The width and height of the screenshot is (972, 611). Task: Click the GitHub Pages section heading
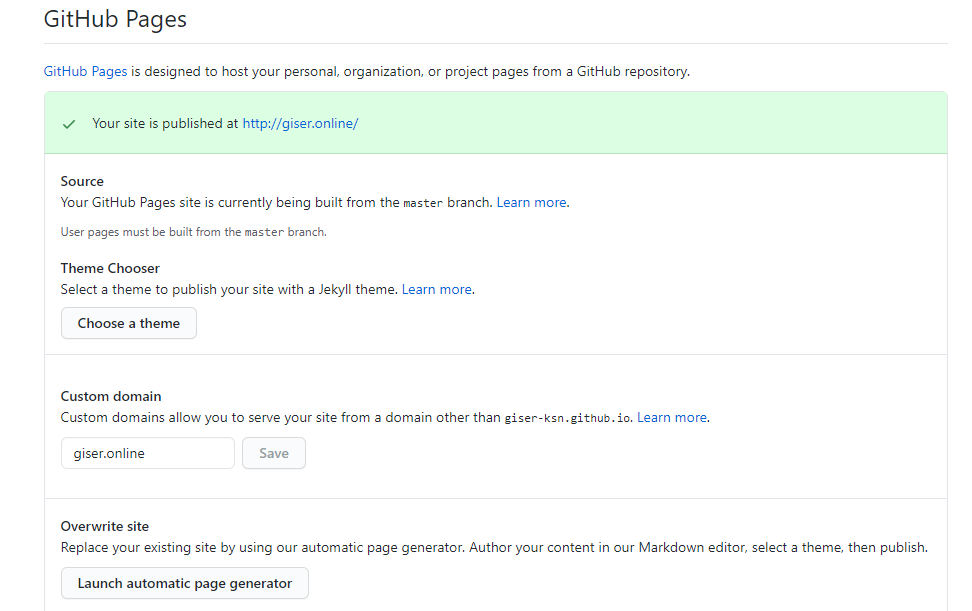[115, 19]
